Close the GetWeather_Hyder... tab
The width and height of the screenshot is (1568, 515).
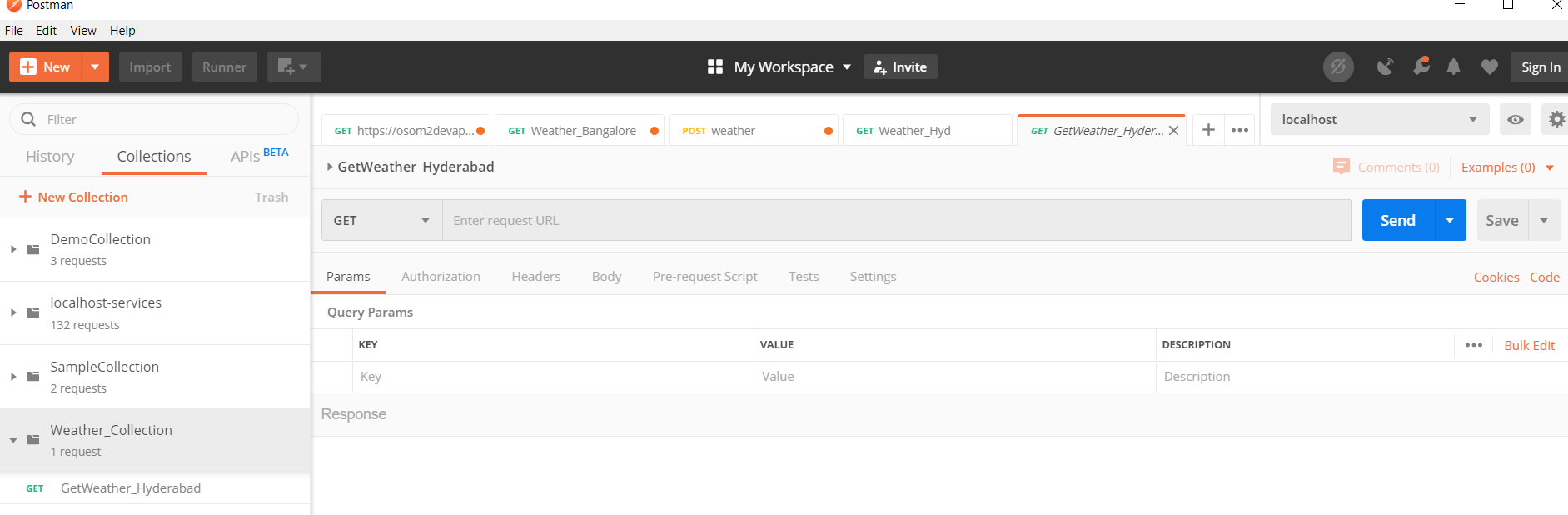coord(1173,131)
